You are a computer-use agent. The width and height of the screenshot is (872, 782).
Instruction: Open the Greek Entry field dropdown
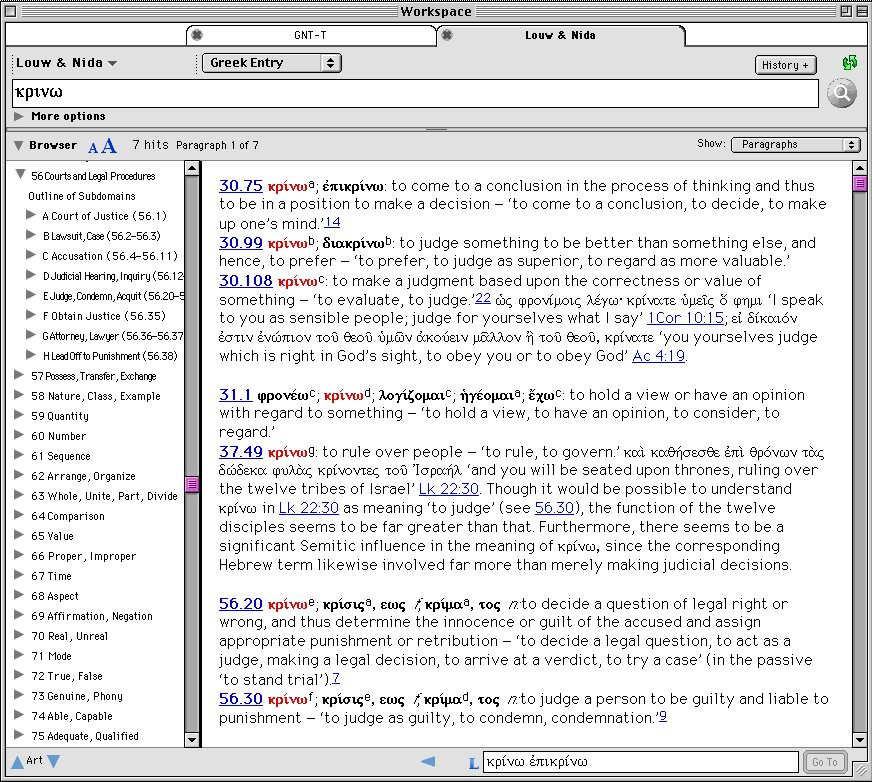coord(271,63)
